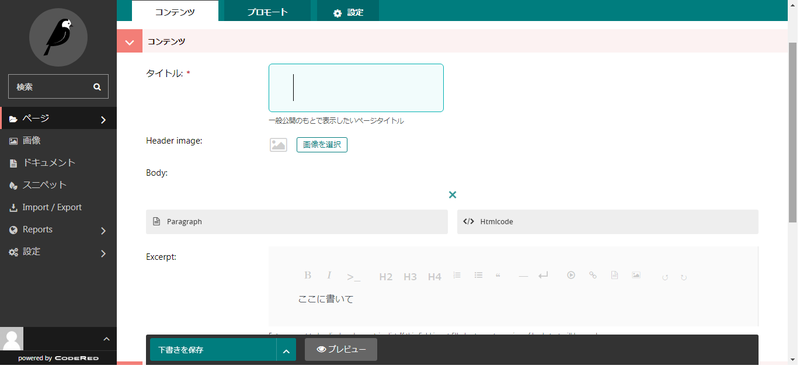Set H3 heading in Excerpt toolbar

[410, 277]
